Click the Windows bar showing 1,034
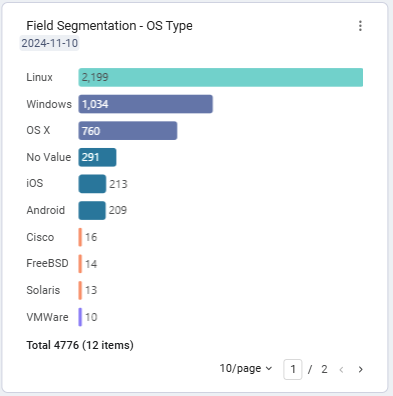393x396 pixels. click(146, 104)
